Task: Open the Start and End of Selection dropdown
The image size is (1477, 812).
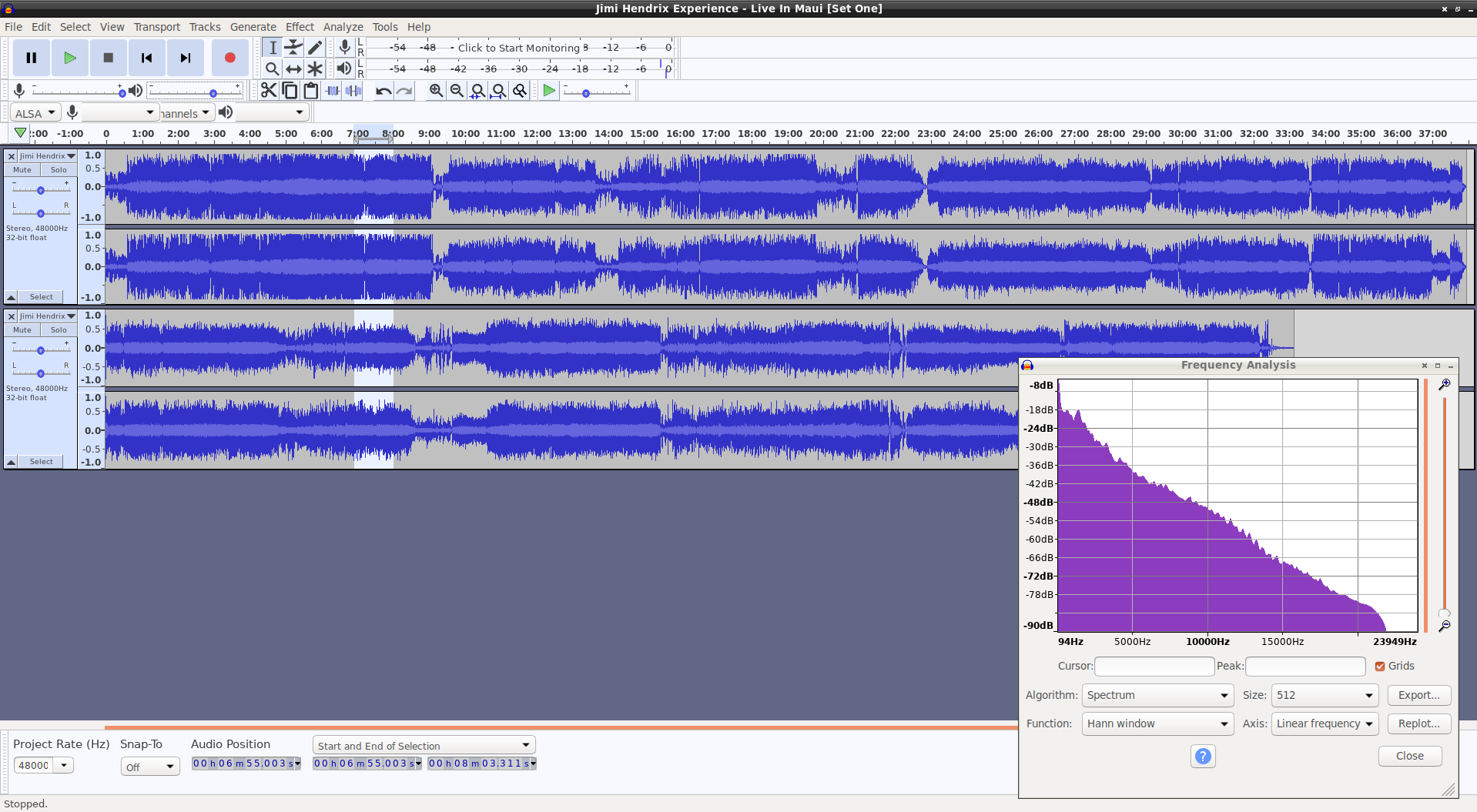Action: (x=424, y=745)
